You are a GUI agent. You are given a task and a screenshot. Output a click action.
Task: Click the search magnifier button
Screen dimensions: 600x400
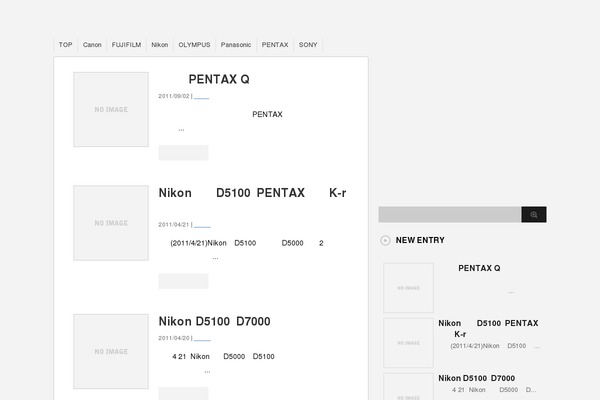[x=534, y=215]
